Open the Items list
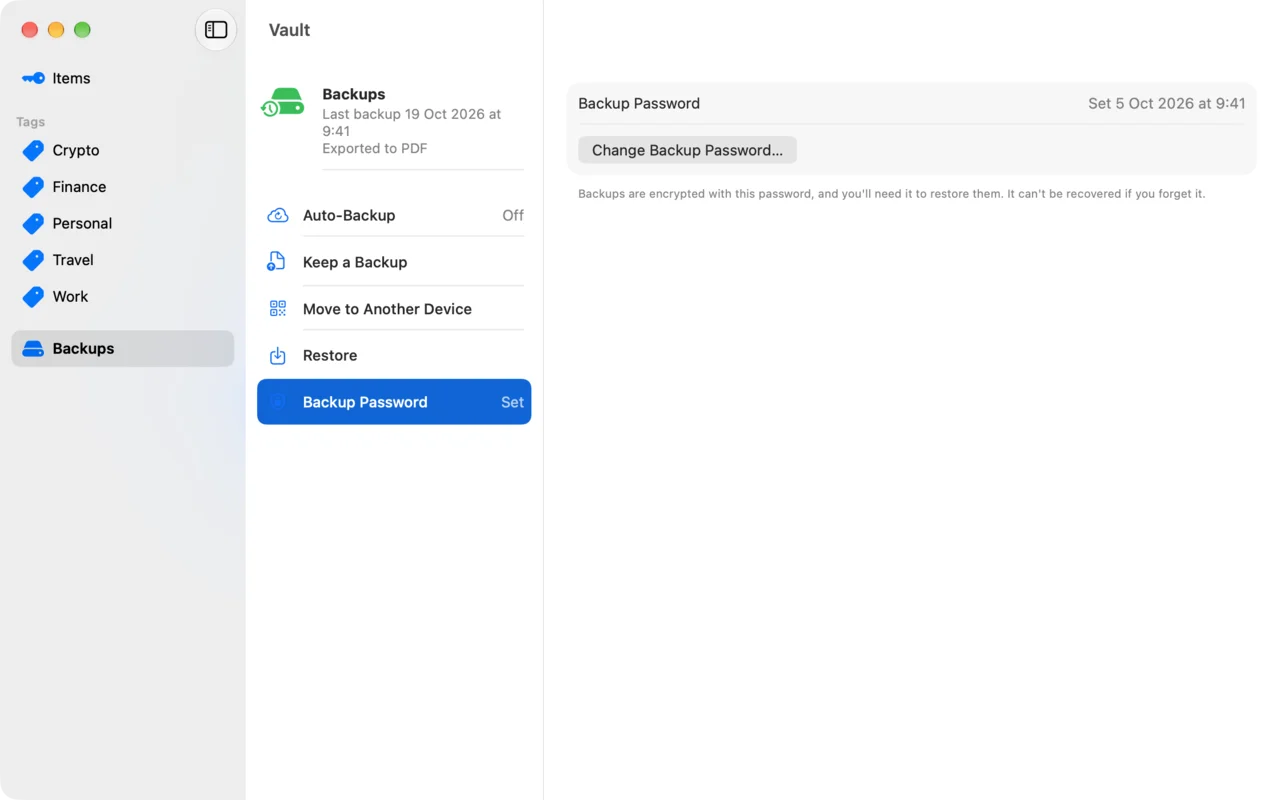Viewport: 1280px width, 800px height. (123, 78)
